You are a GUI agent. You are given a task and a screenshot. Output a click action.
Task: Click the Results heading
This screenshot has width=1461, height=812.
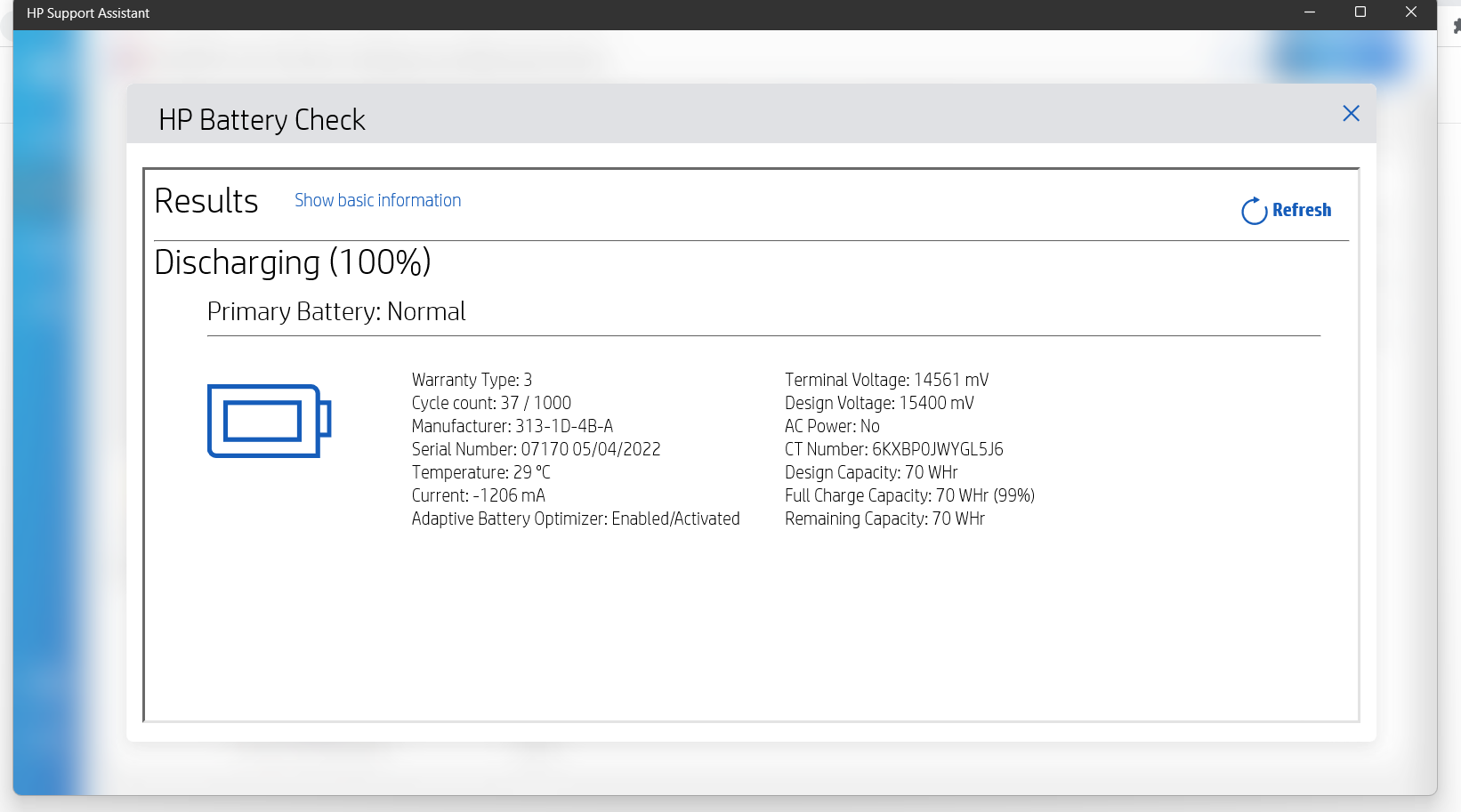click(x=206, y=201)
